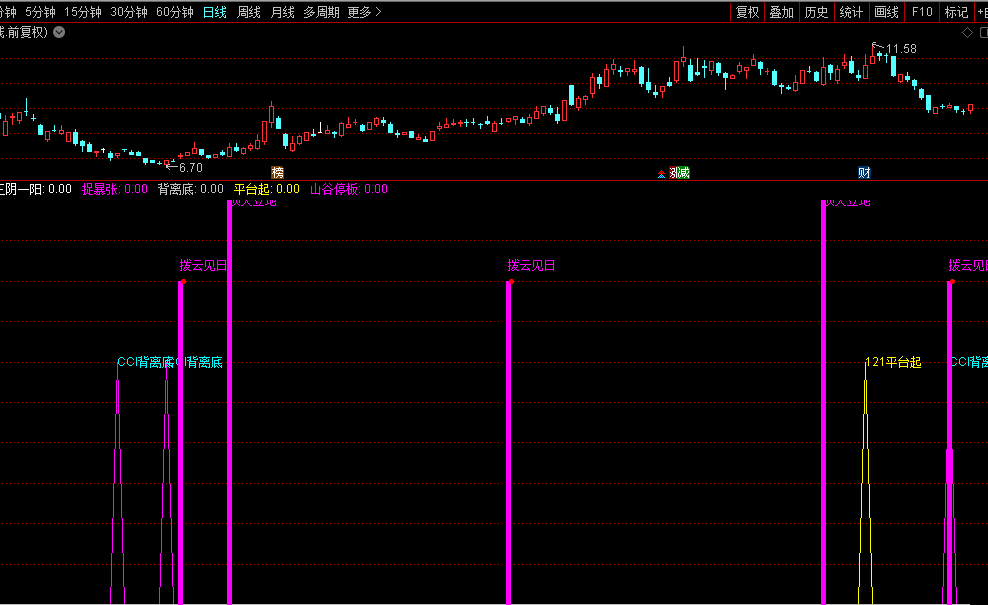Screen dimensions: 988x605
Task: Select the 60分钟 period tab
Action: coord(175,12)
